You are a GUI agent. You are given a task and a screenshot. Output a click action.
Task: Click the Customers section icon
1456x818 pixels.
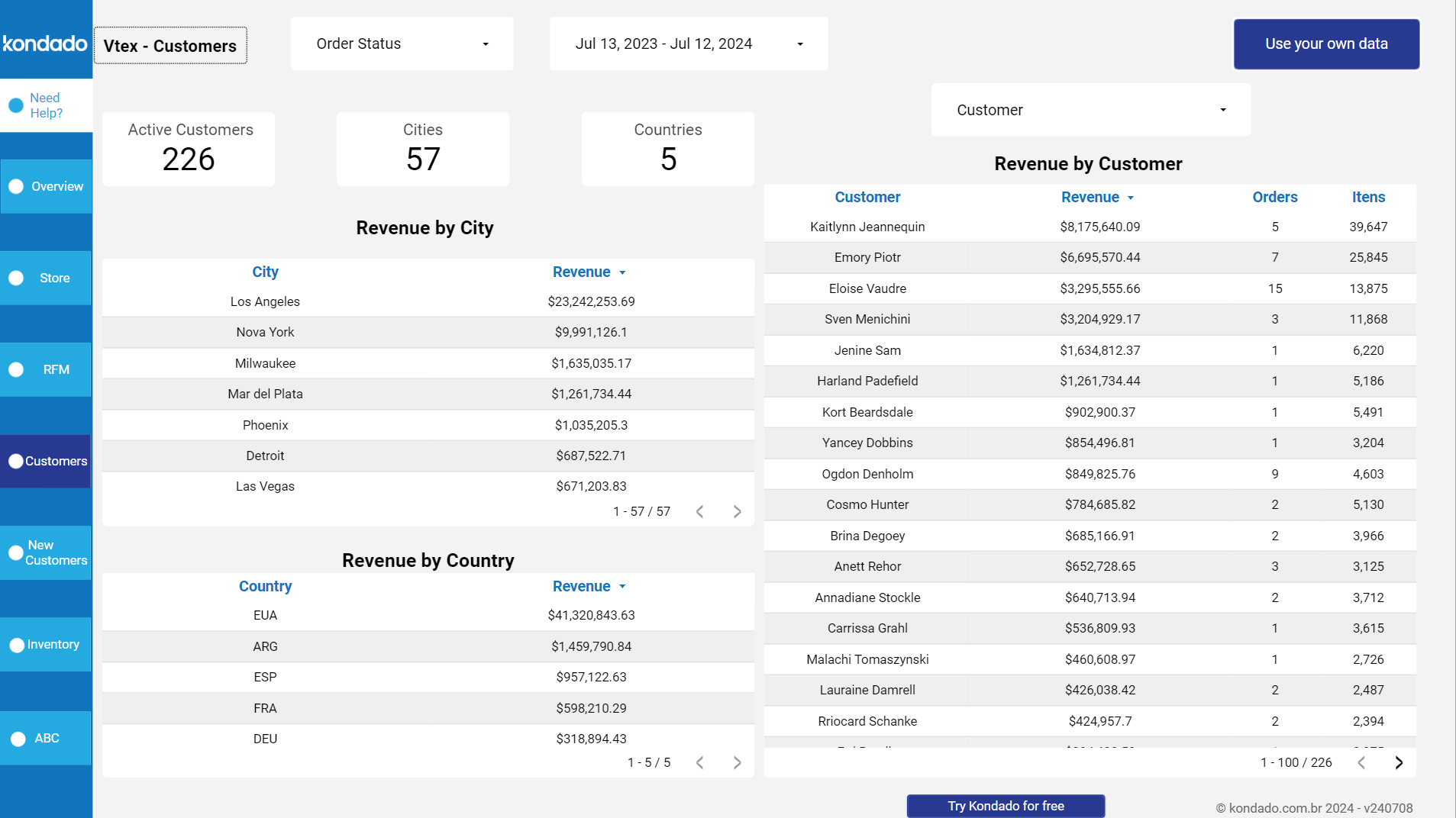[15, 461]
